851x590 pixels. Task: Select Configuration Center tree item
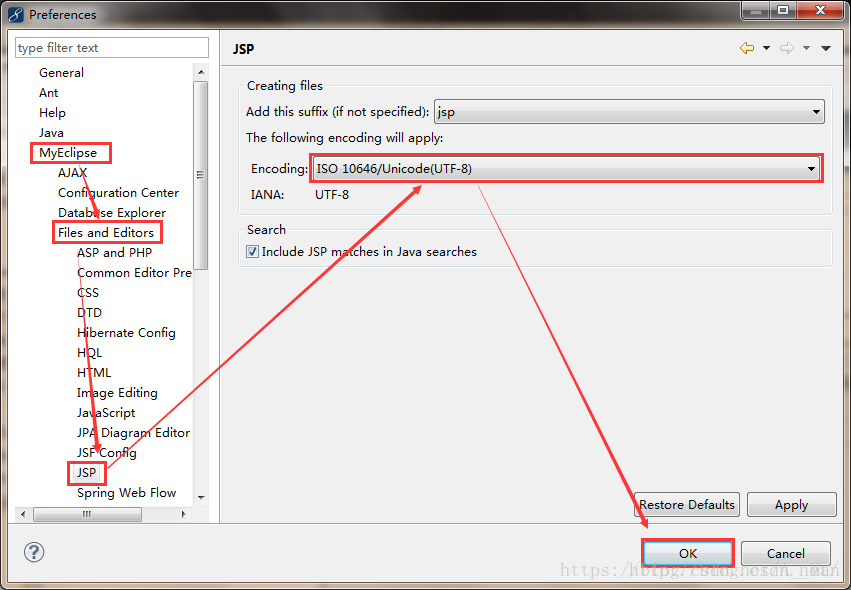click(118, 193)
